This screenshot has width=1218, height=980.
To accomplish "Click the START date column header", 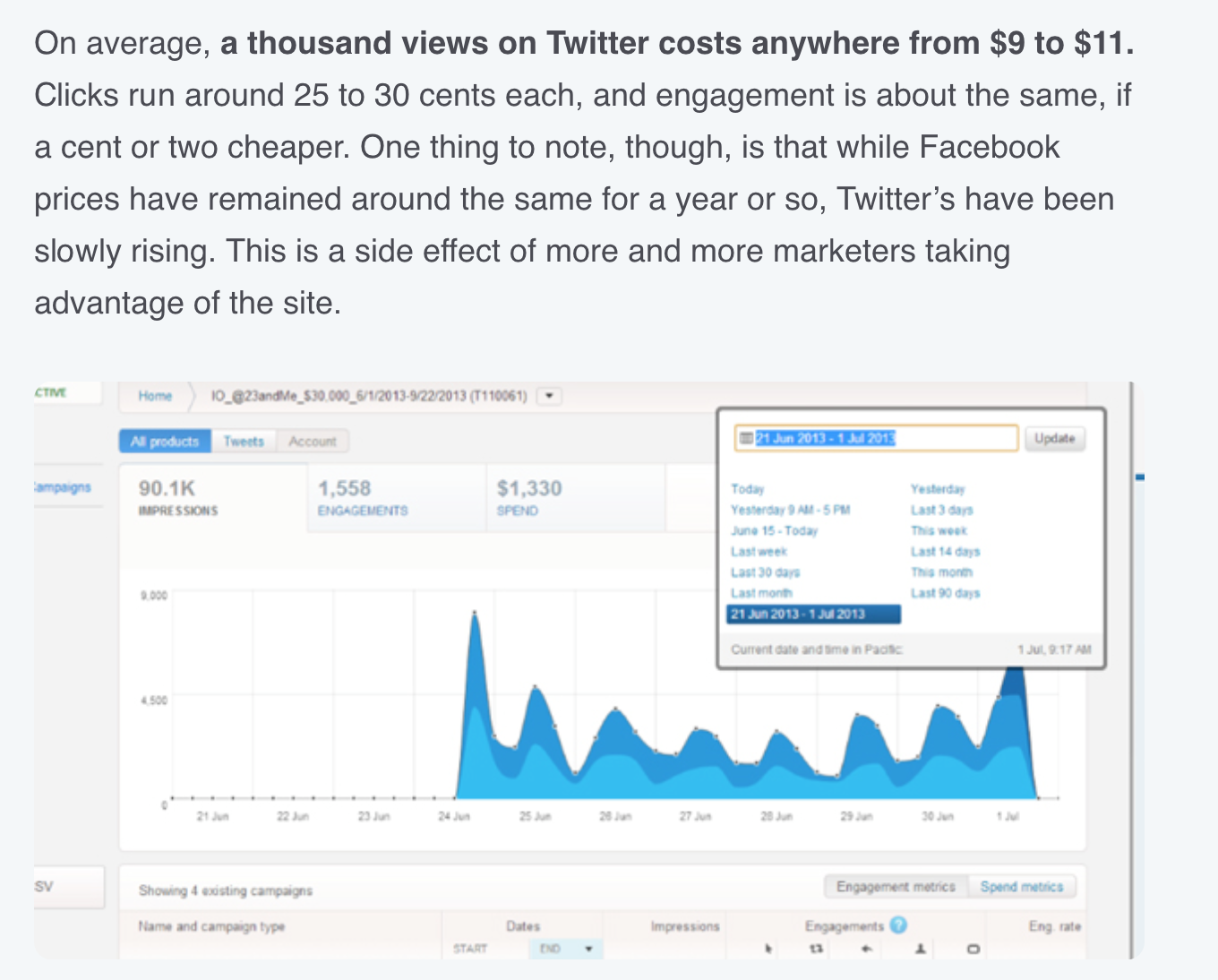I will point(470,949).
